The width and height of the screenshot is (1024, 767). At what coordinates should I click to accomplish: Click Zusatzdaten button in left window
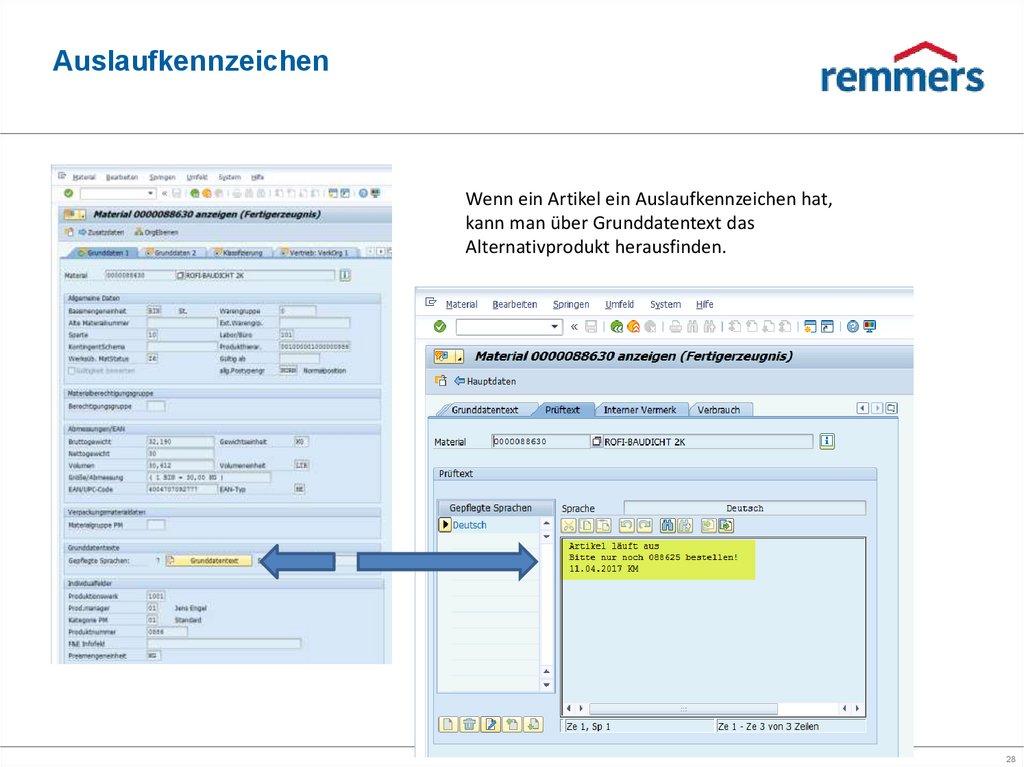click(x=101, y=233)
